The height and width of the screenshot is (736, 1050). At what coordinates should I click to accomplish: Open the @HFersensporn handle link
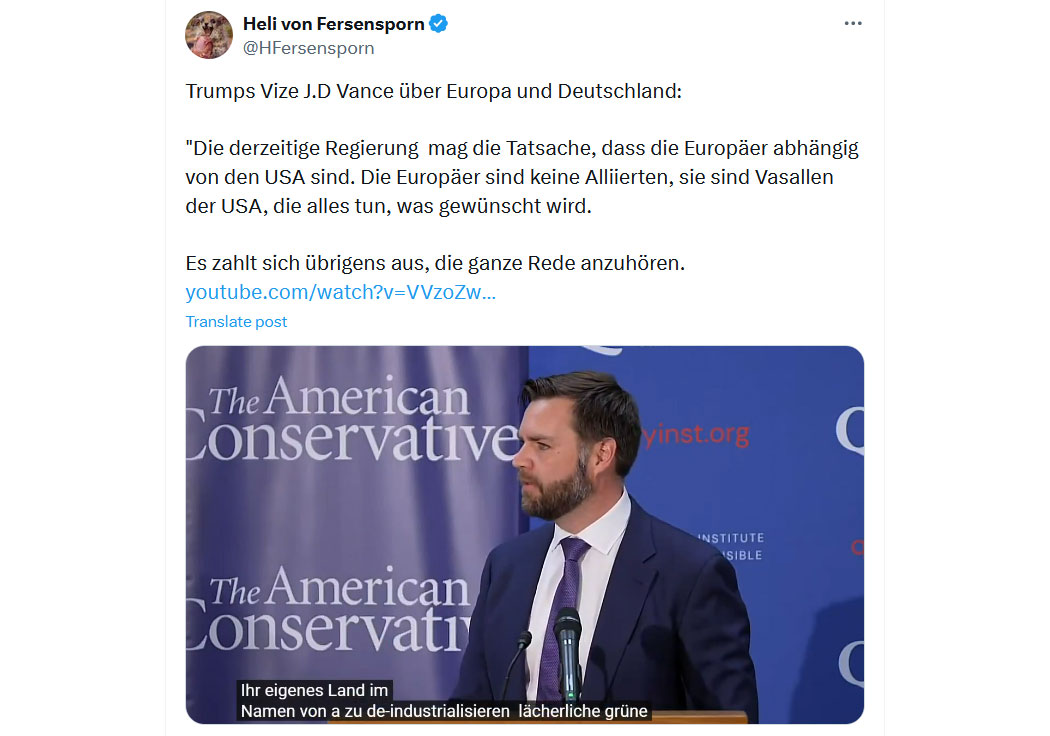(x=308, y=48)
